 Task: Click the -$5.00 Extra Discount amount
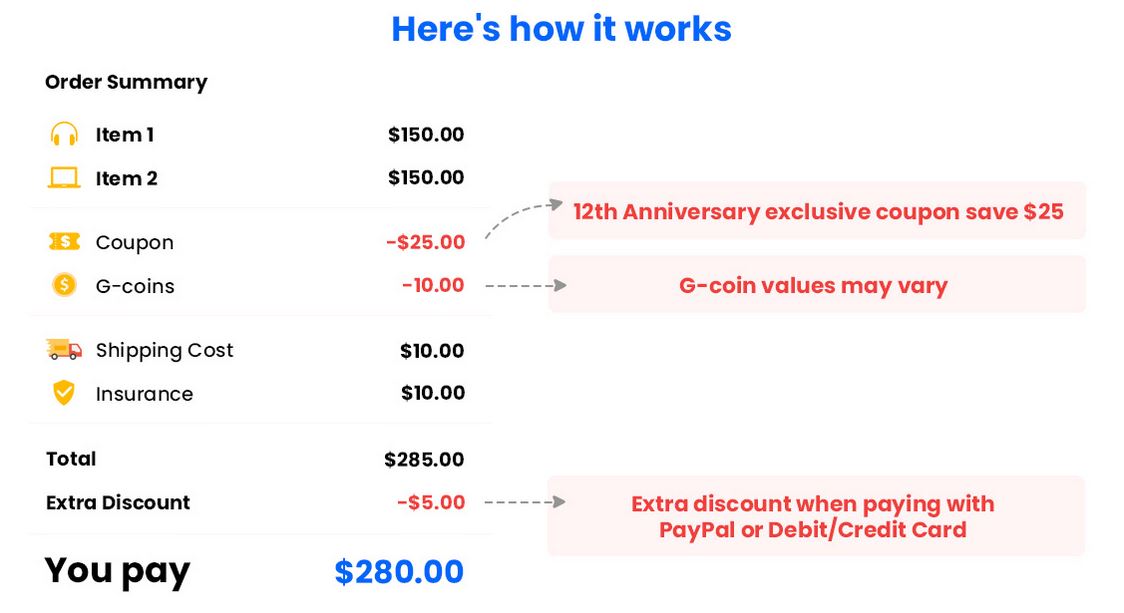pos(432,503)
